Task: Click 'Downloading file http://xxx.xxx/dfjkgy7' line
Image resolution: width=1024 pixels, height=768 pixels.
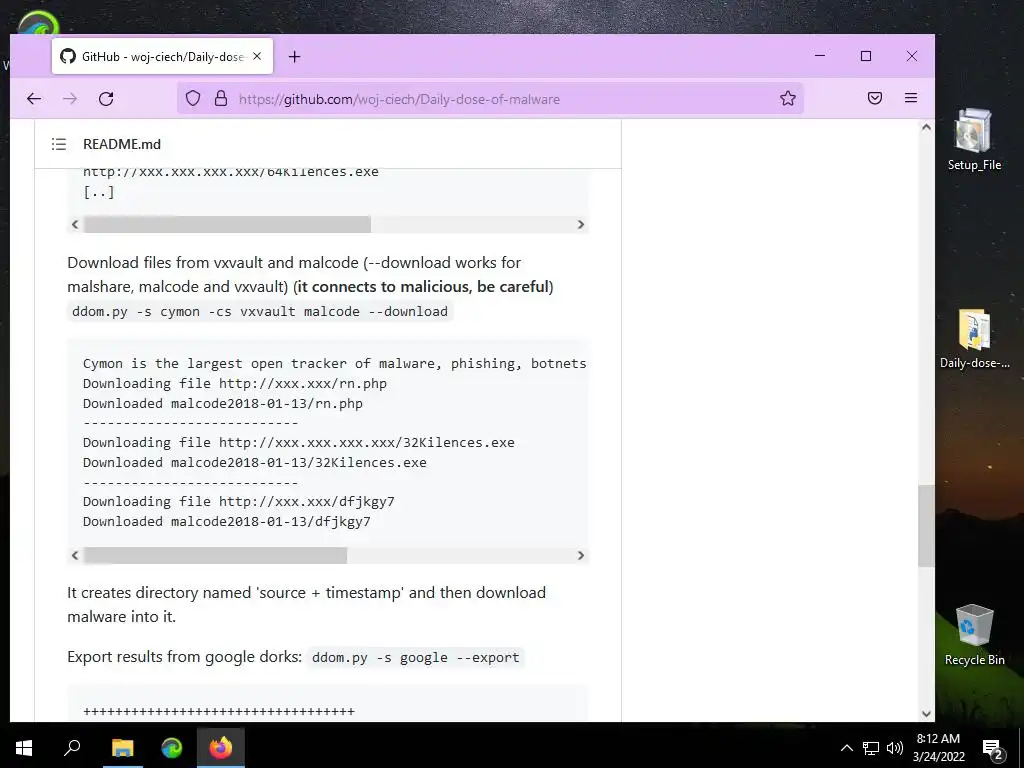Action: (x=238, y=502)
